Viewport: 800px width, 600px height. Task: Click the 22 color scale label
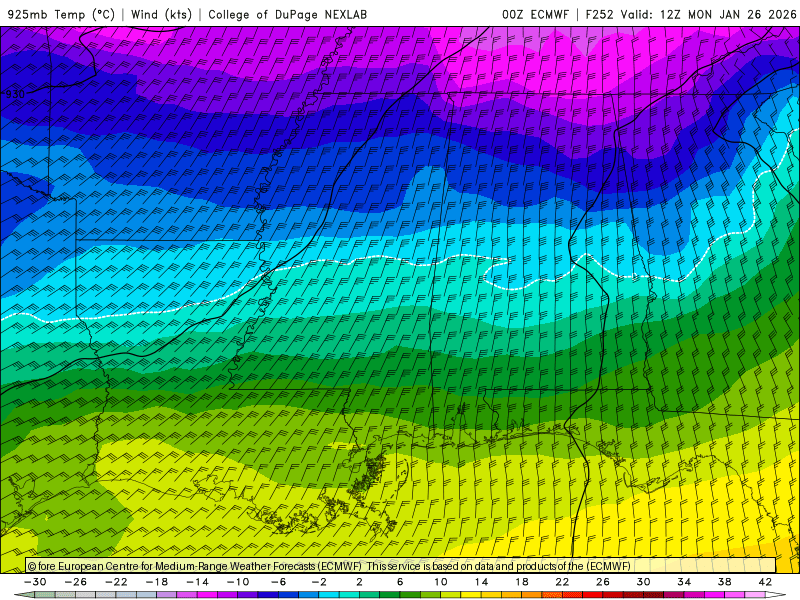(562, 582)
